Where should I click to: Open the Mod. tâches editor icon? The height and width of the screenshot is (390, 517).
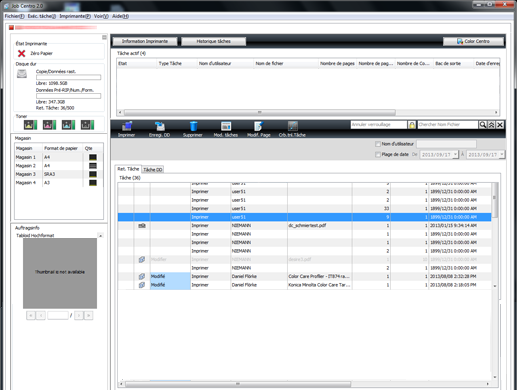point(226,126)
